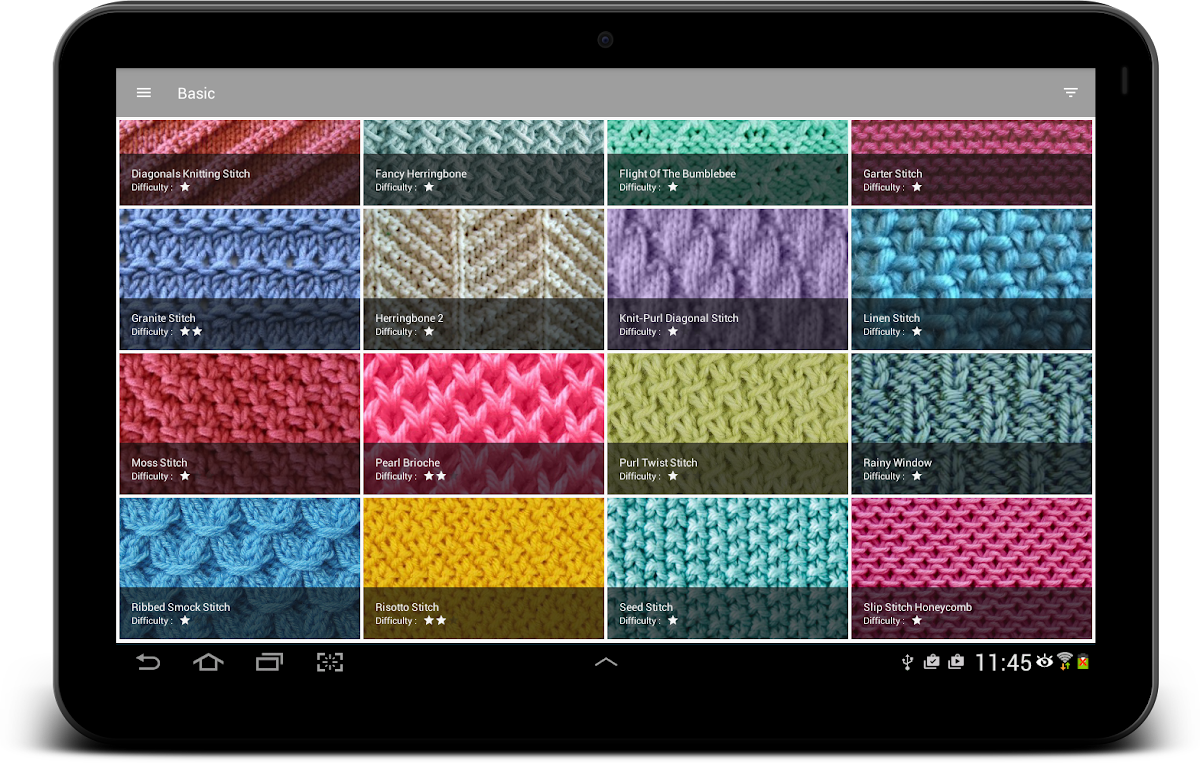
Task: Open the Diagonals Knitting Stitch pattern
Action: pyautogui.click(x=239, y=162)
